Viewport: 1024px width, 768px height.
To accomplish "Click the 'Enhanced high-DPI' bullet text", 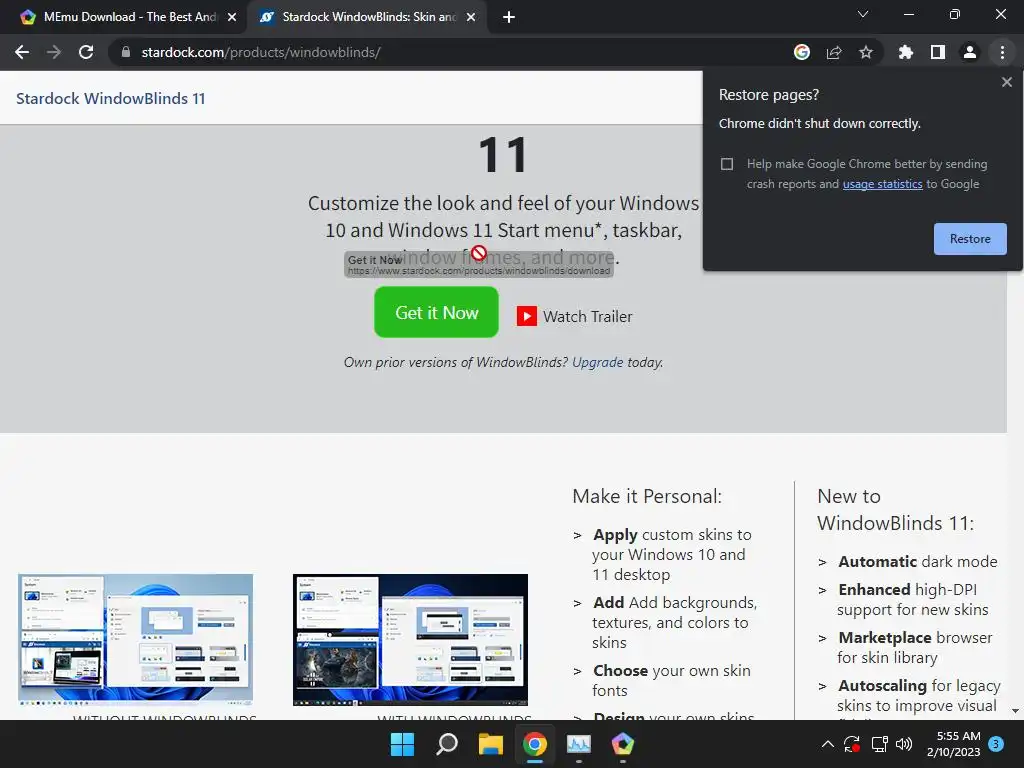I will [912, 600].
